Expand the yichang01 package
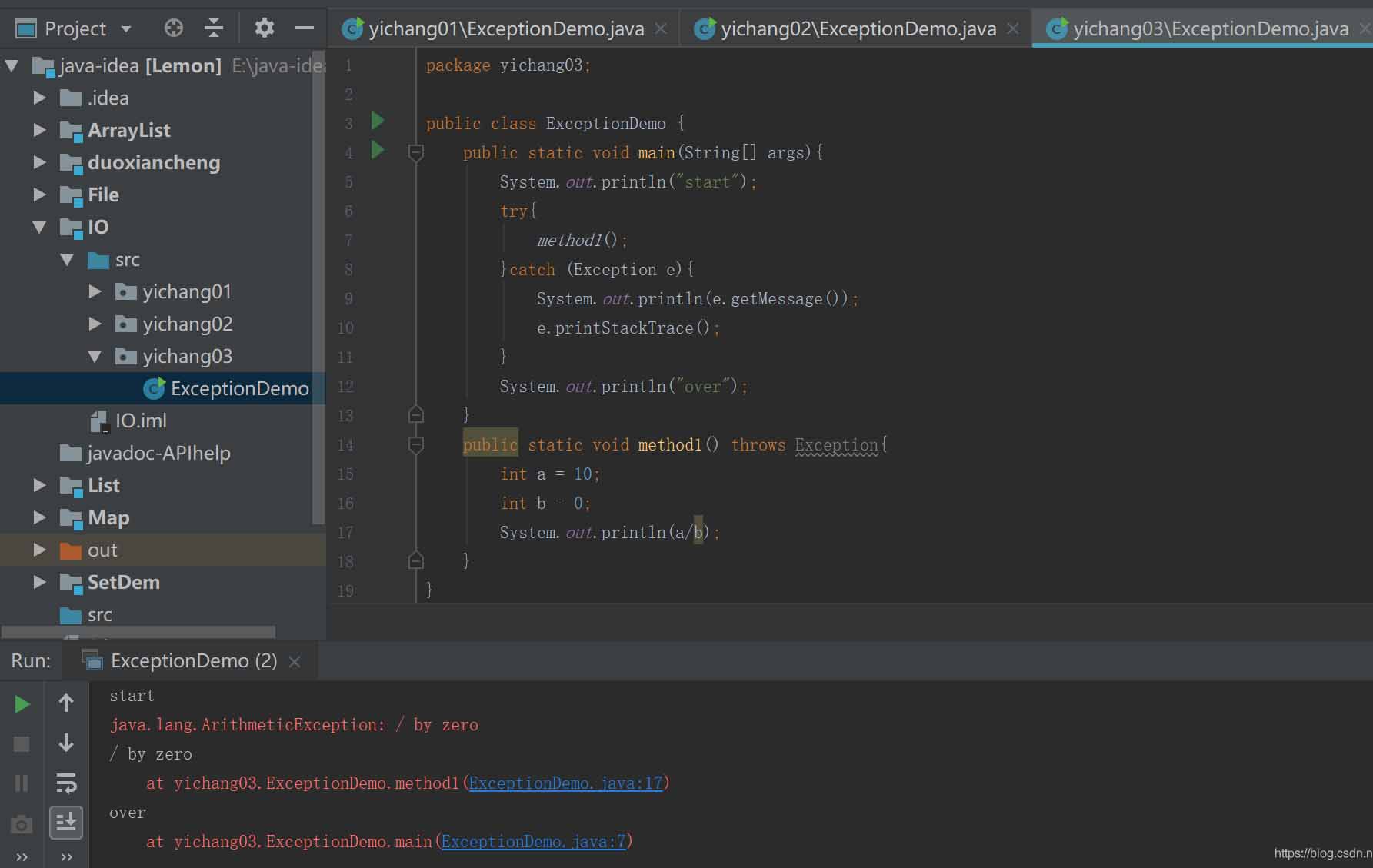Screen dimensions: 1373x868 [95, 292]
